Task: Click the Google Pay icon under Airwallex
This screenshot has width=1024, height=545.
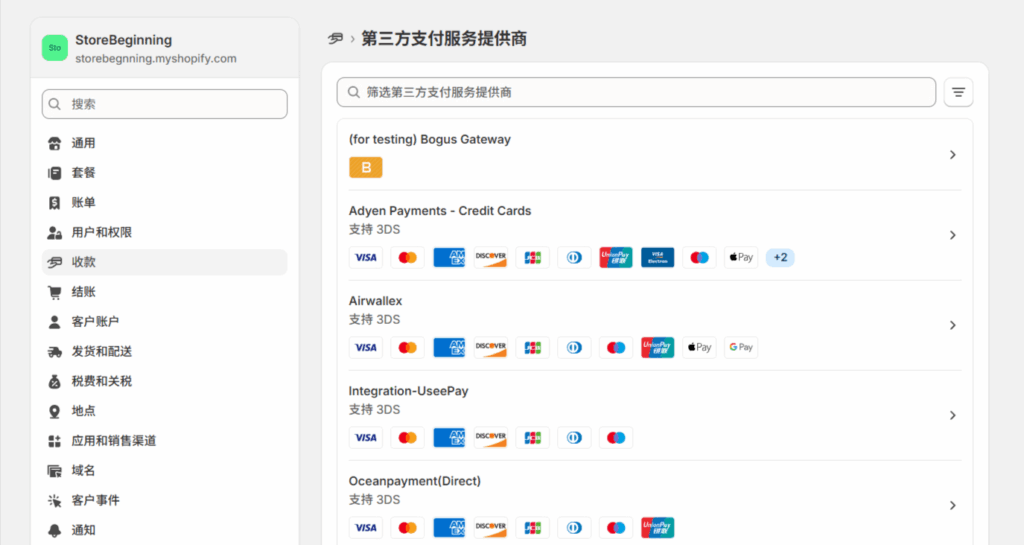Action: tap(740, 347)
